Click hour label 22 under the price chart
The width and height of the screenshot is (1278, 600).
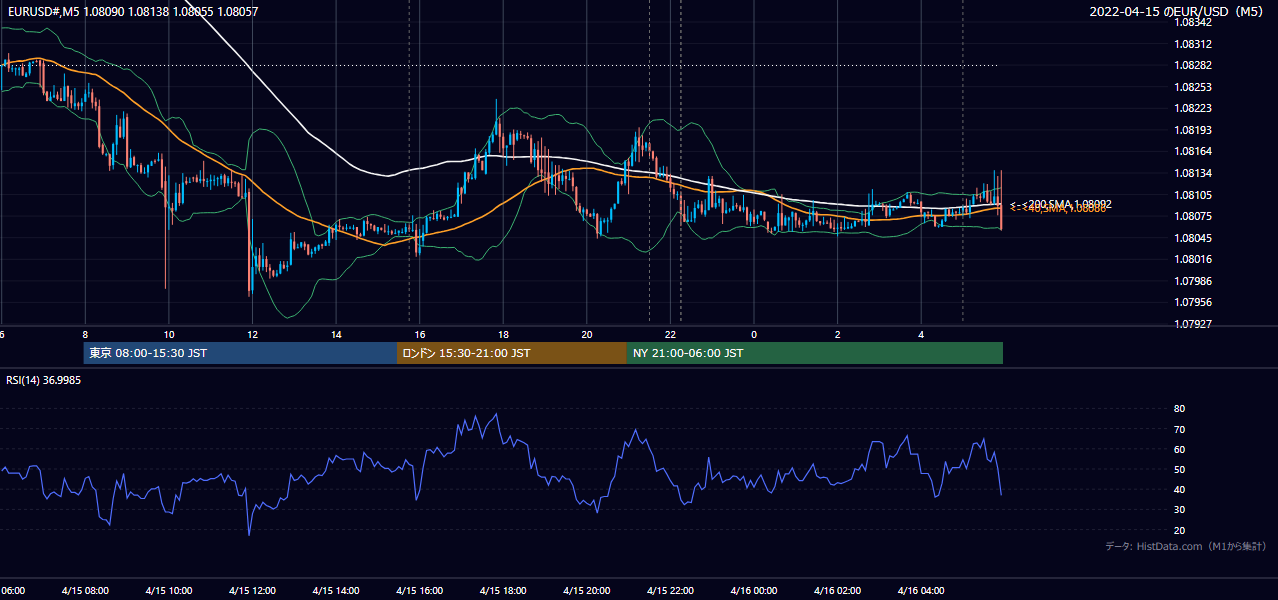coord(672,334)
